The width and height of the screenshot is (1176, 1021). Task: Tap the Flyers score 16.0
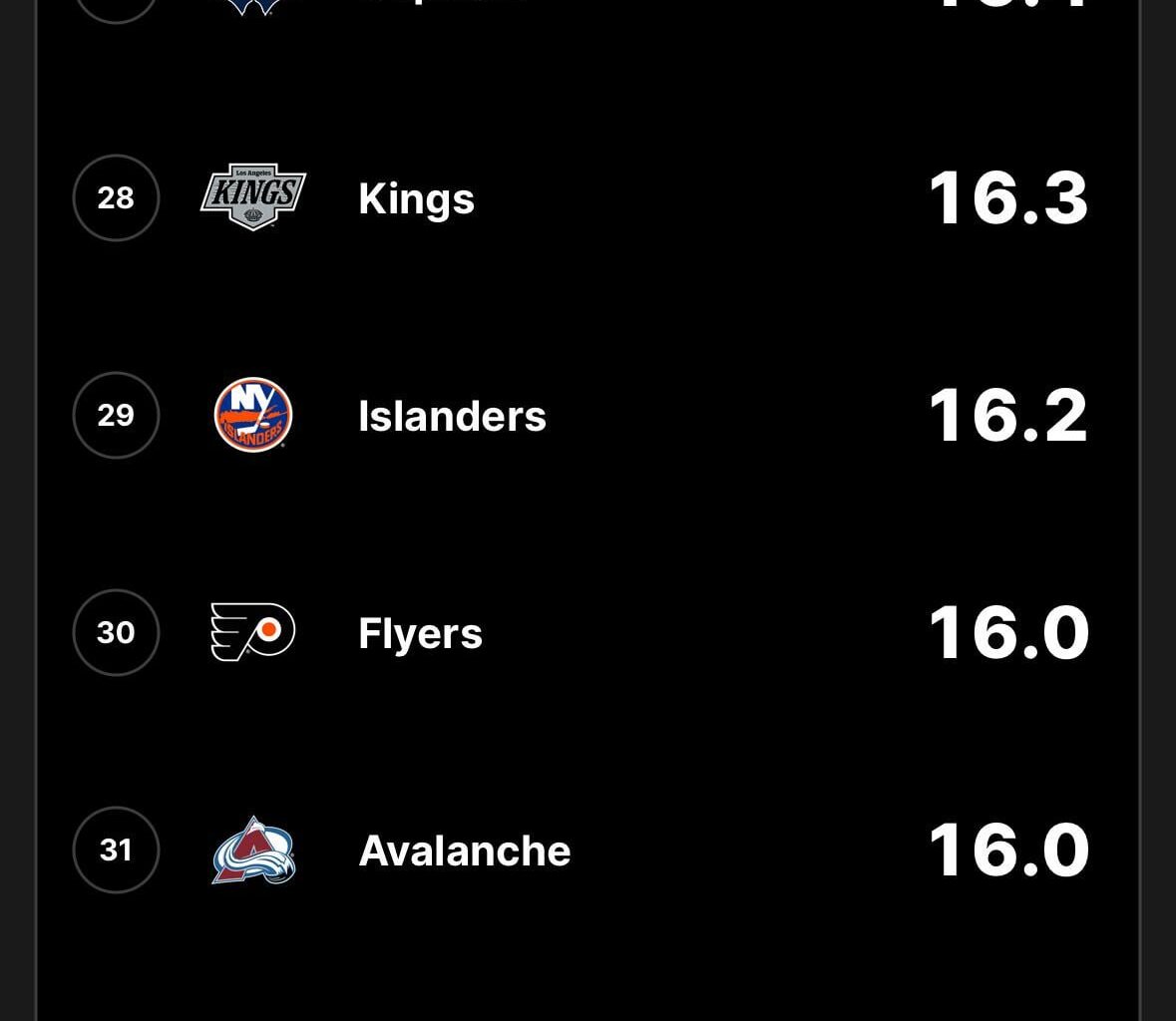click(x=1007, y=631)
